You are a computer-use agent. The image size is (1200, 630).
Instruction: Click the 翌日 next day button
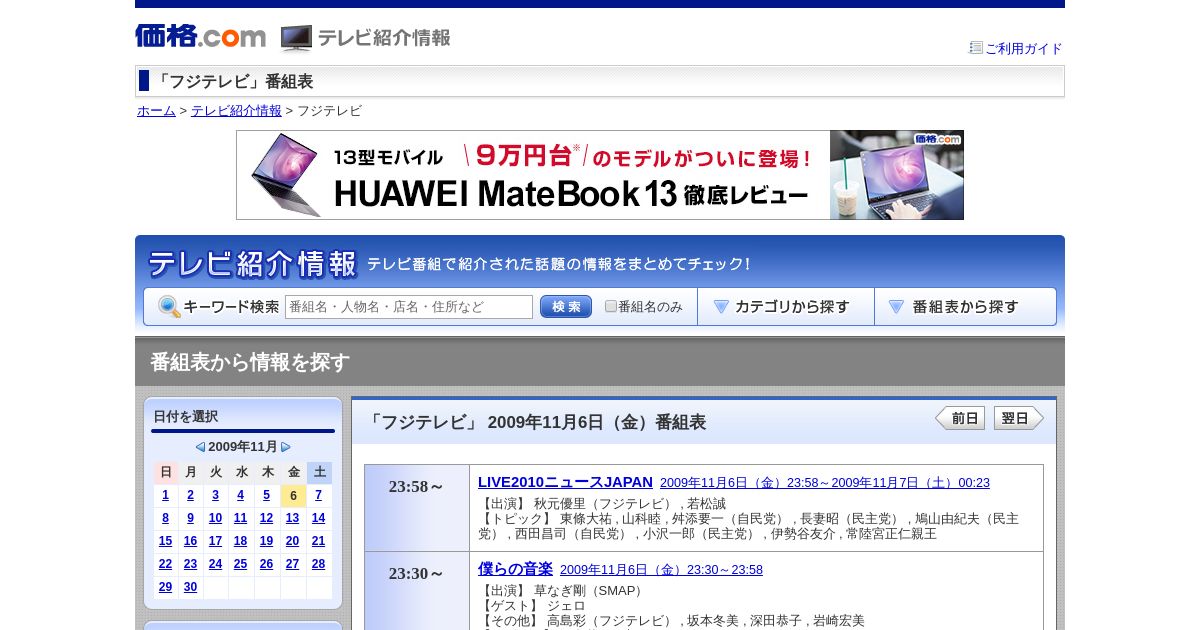coord(1019,418)
